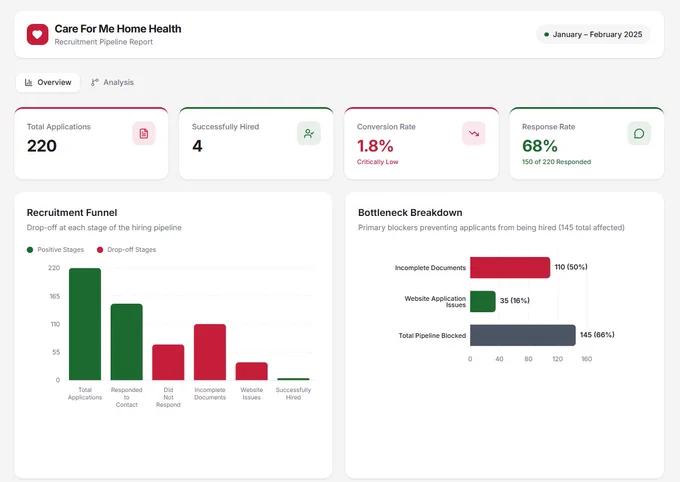This screenshot has width=680, height=482.
Task: Click the gray Total Pipeline Blocked bar
Action: [x=523, y=335]
